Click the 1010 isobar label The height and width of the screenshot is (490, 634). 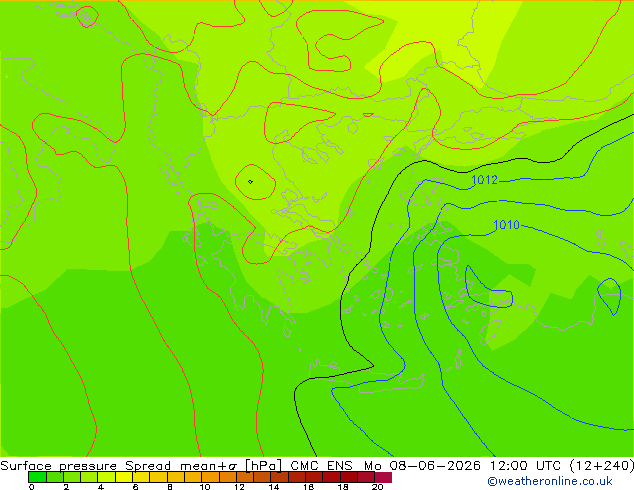(506, 225)
